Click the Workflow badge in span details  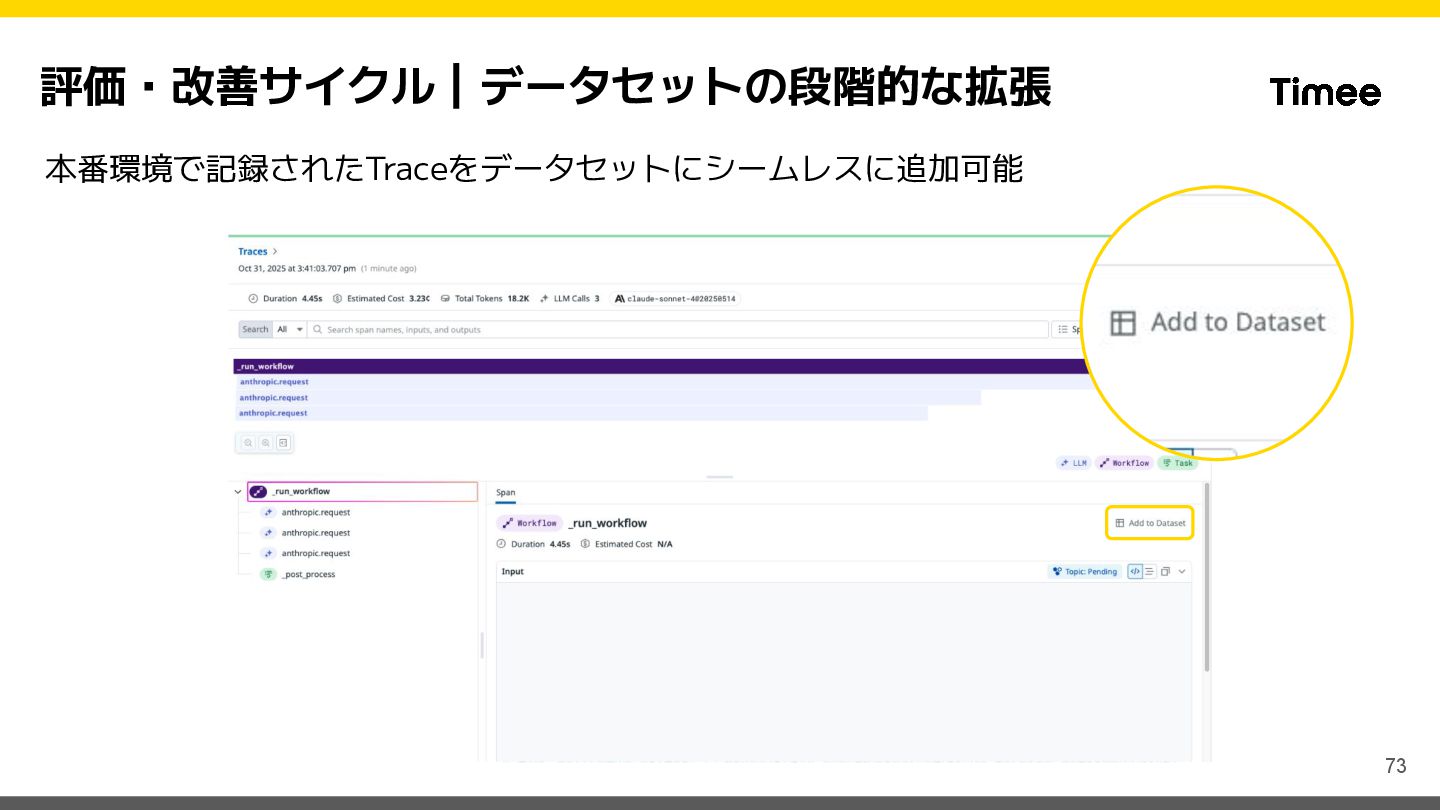(x=530, y=523)
